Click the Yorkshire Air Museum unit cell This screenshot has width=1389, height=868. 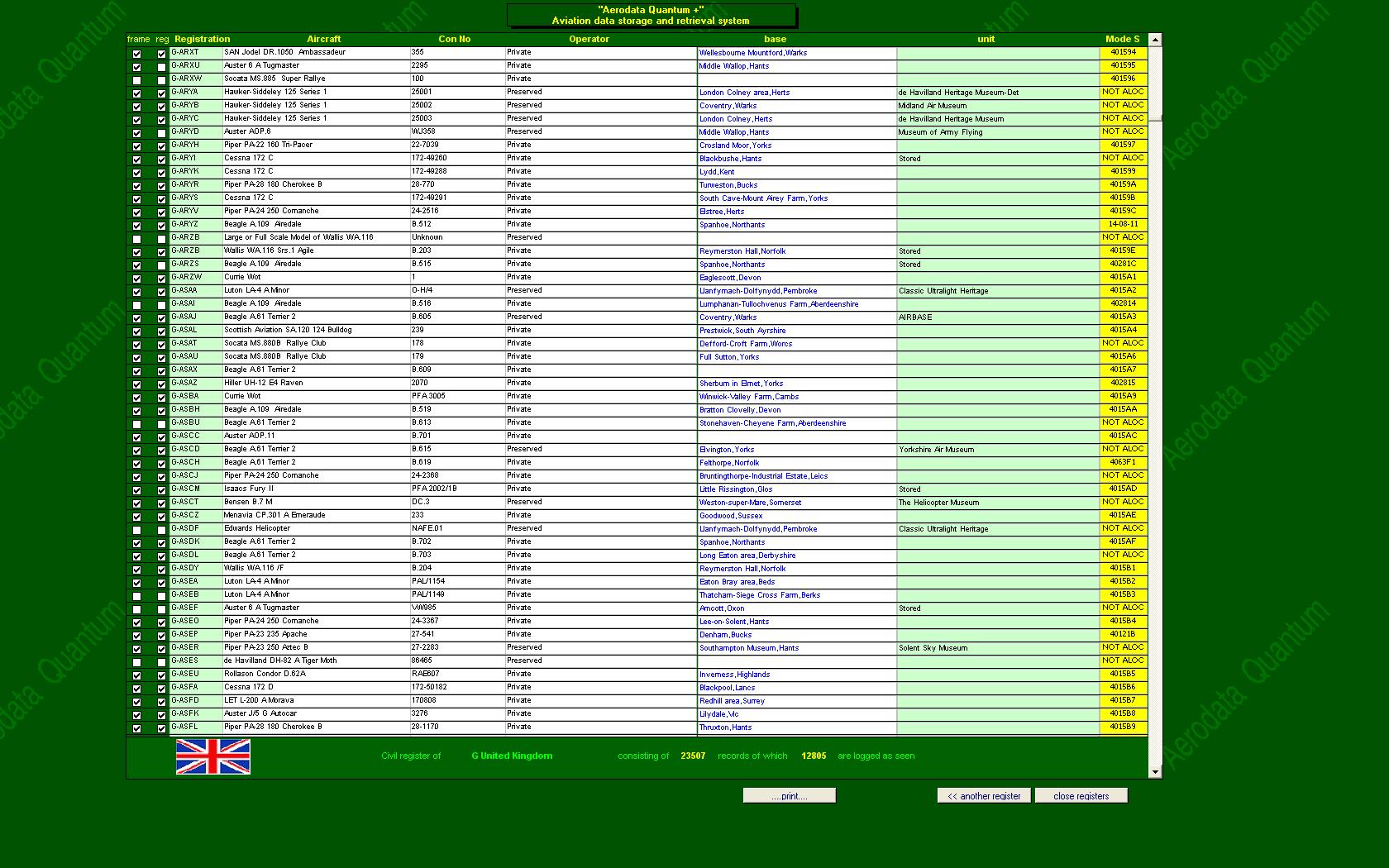(x=998, y=450)
